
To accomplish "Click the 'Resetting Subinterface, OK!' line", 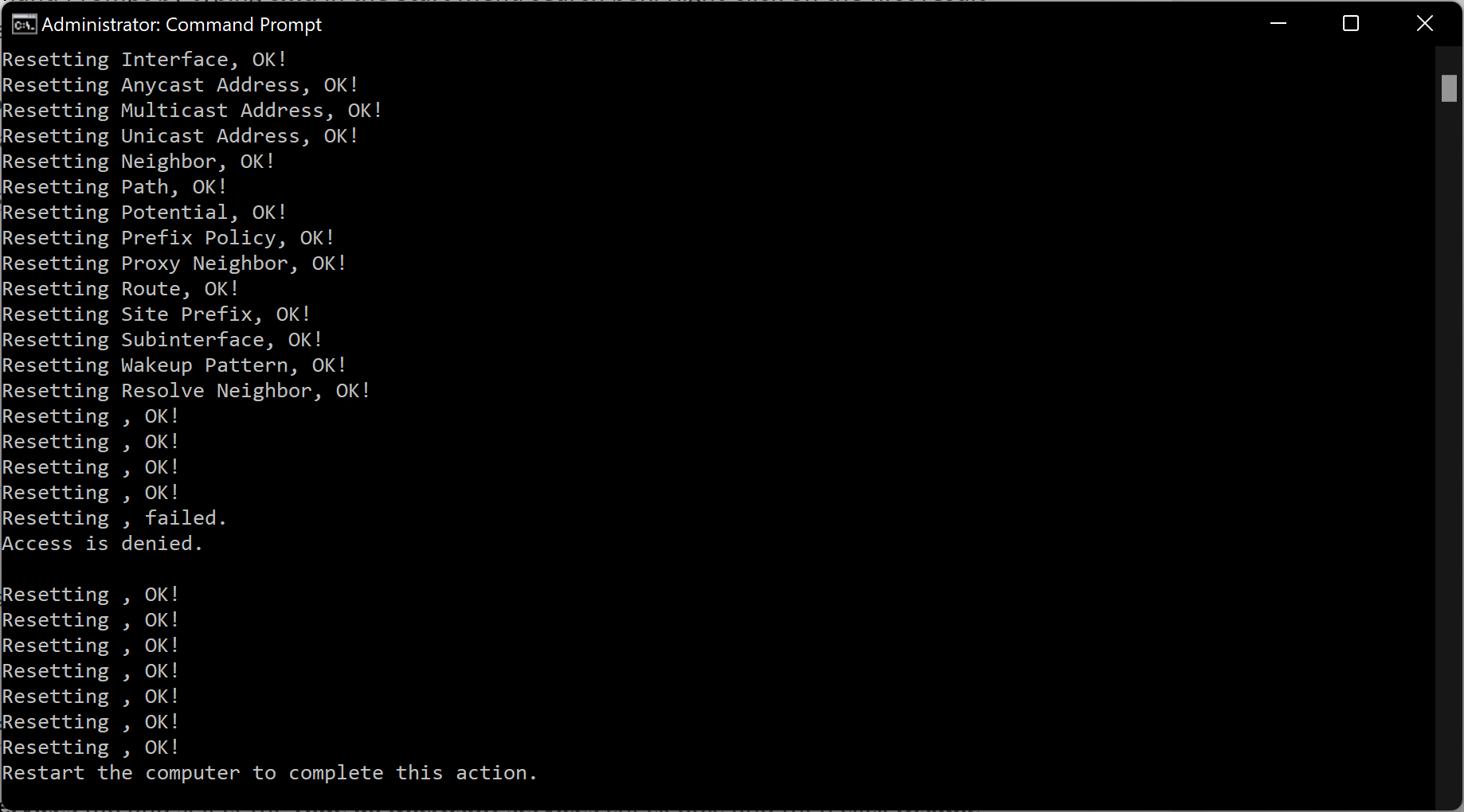I will point(162,340).
